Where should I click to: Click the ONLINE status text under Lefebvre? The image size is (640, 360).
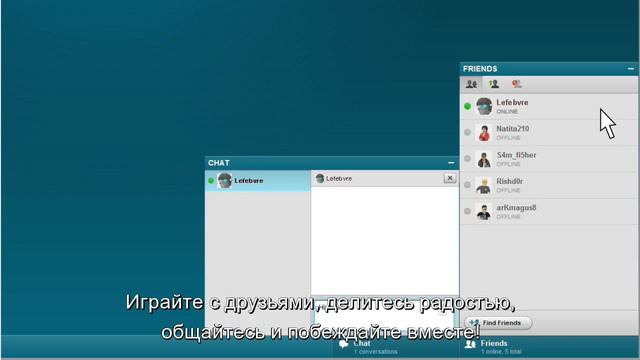tap(507, 111)
